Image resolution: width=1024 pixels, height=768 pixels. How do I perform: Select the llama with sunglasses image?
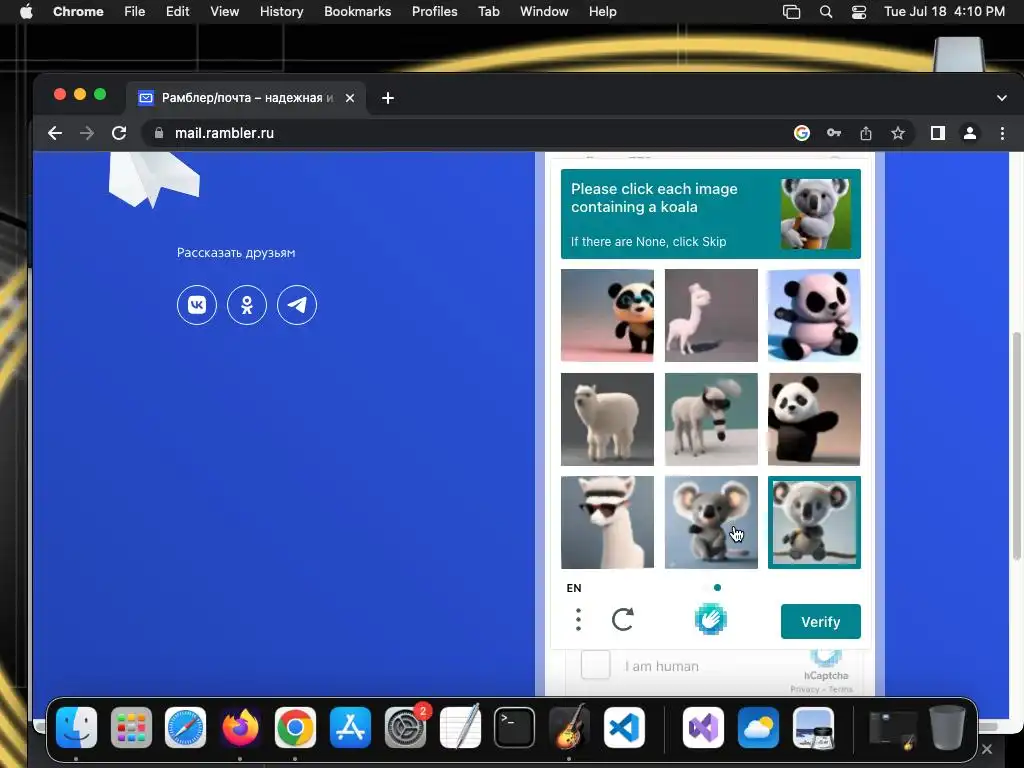pyautogui.click(x=607, y=522)
